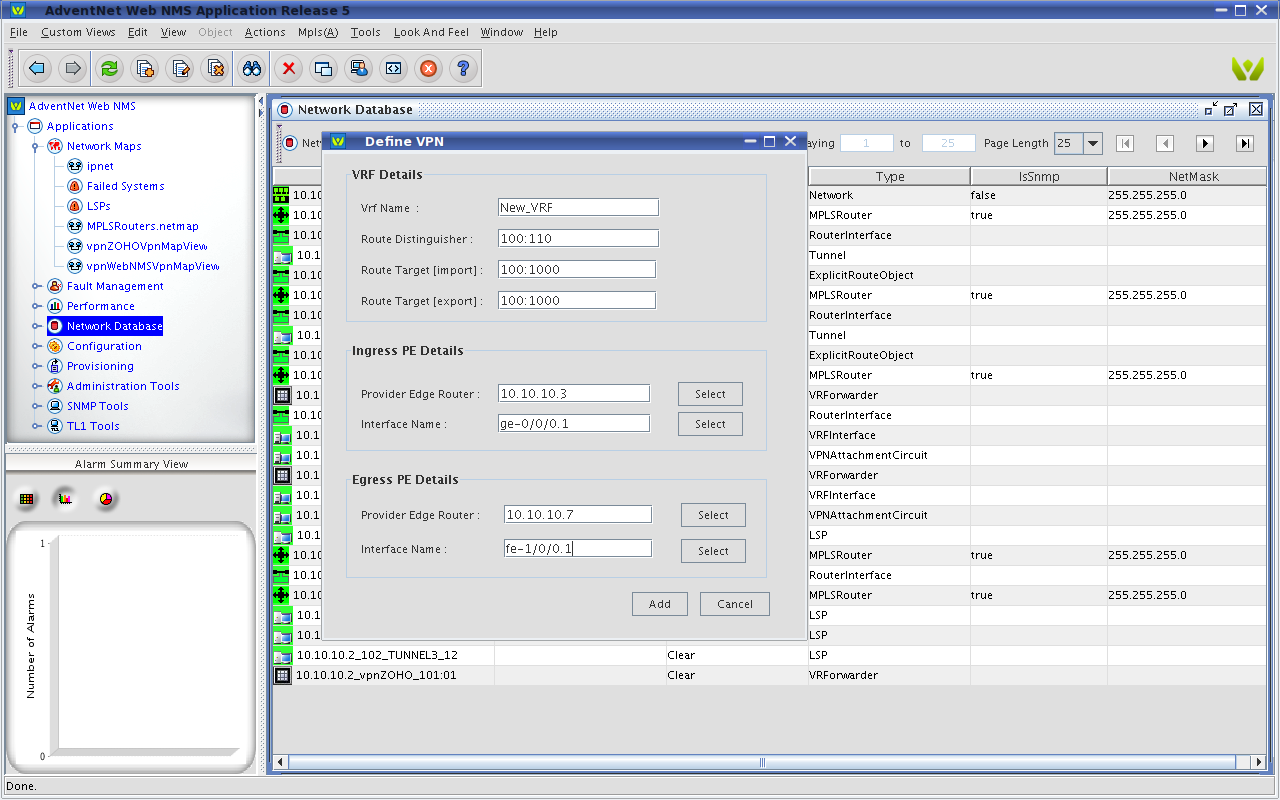Select the ipnet map node

[x=100, y=166]
